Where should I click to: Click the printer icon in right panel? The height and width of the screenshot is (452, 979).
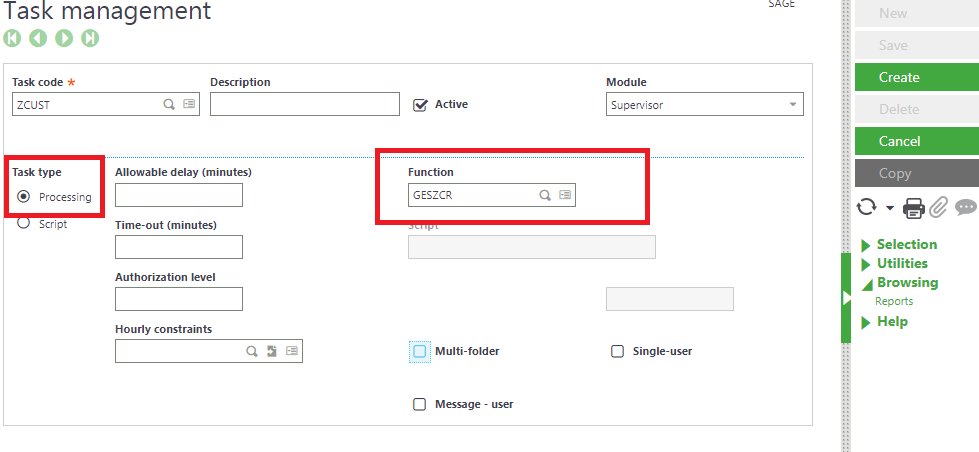(913, 208)
